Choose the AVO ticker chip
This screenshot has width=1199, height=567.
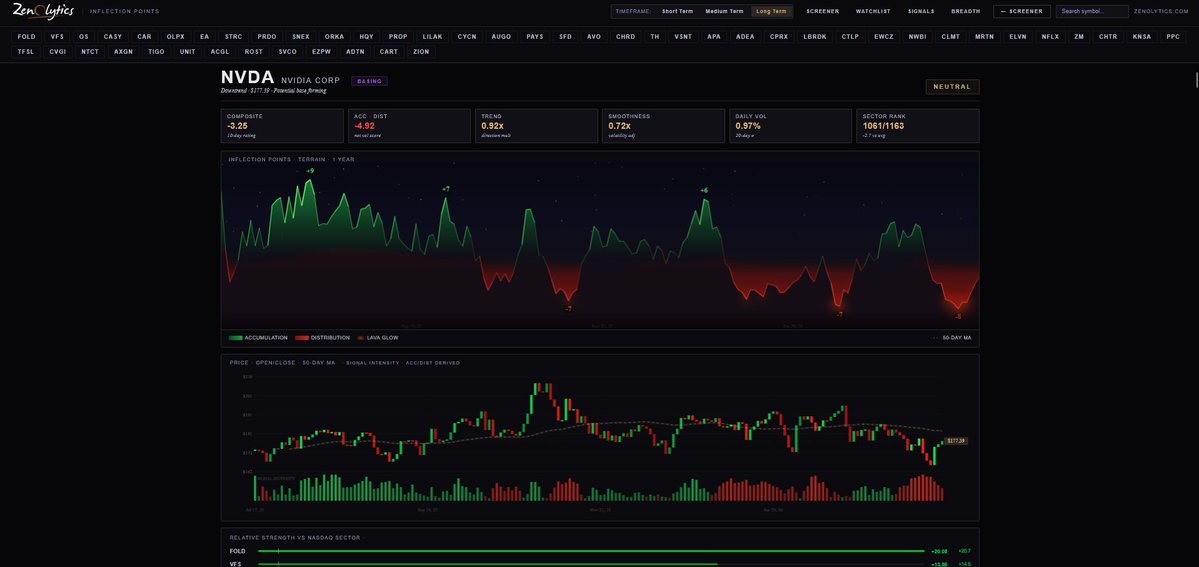point(594,37)
